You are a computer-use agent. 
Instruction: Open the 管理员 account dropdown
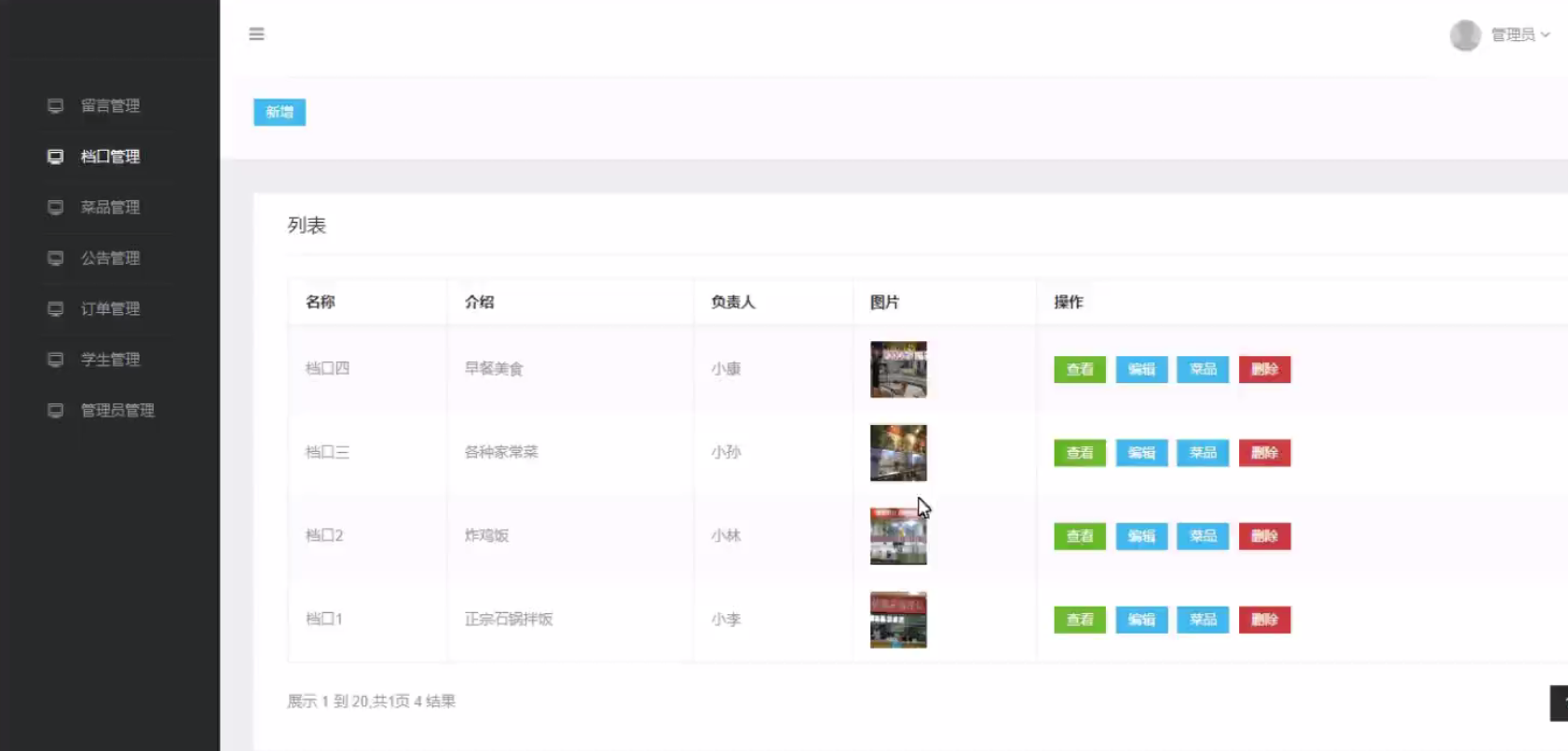[1520, 35]
